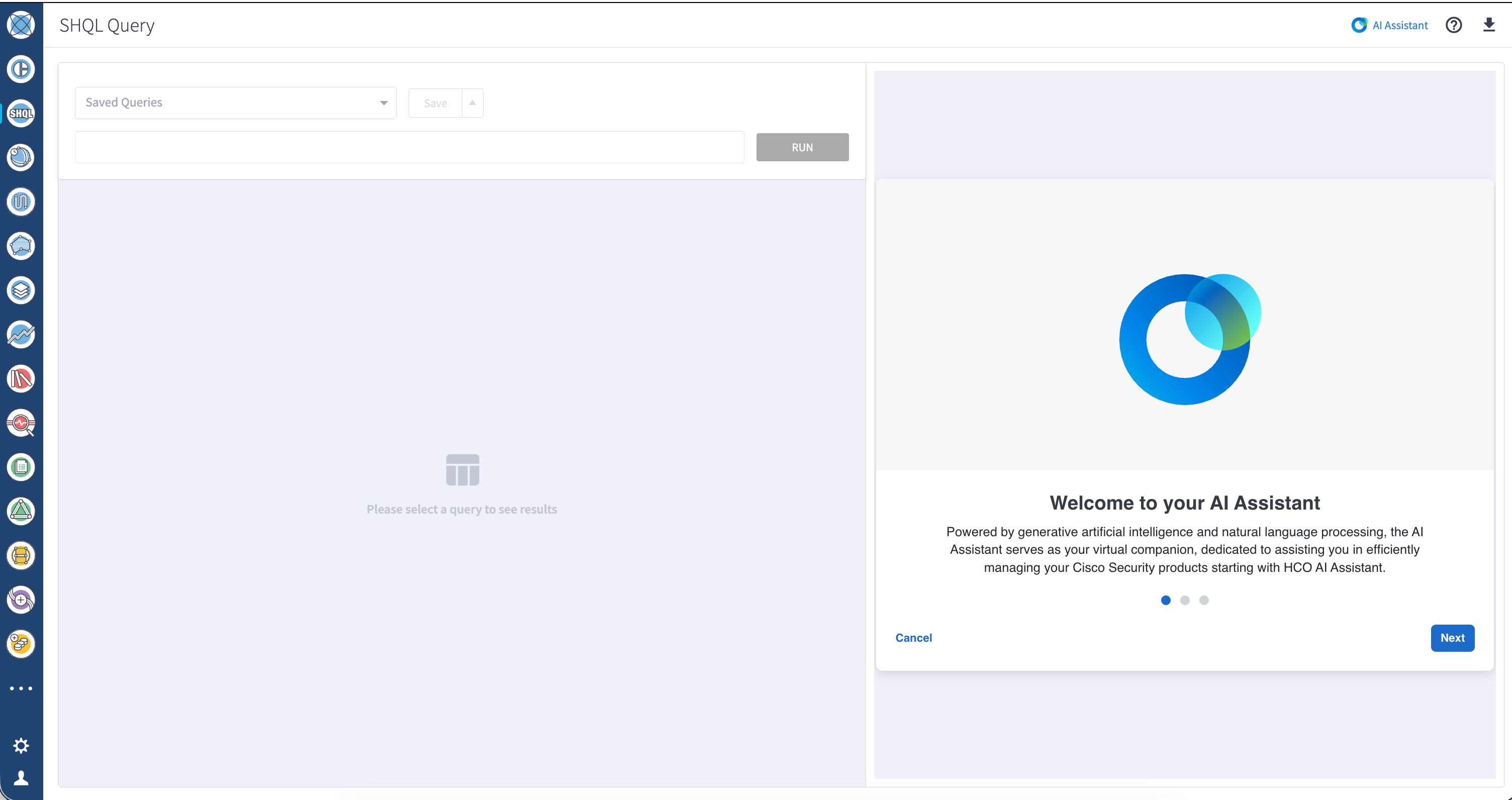Click the "SHQL Query" page title
The height and width of the screenshot is (800, 1512).
tap(107, 25)
